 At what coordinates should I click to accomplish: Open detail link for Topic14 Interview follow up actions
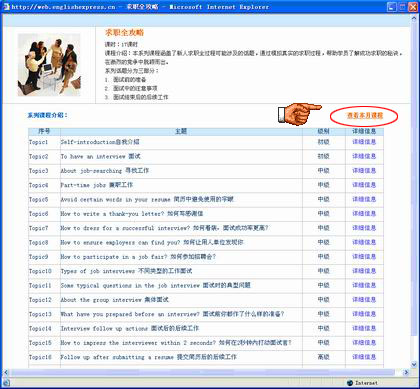pyautogui.click(x=364, y=328)
